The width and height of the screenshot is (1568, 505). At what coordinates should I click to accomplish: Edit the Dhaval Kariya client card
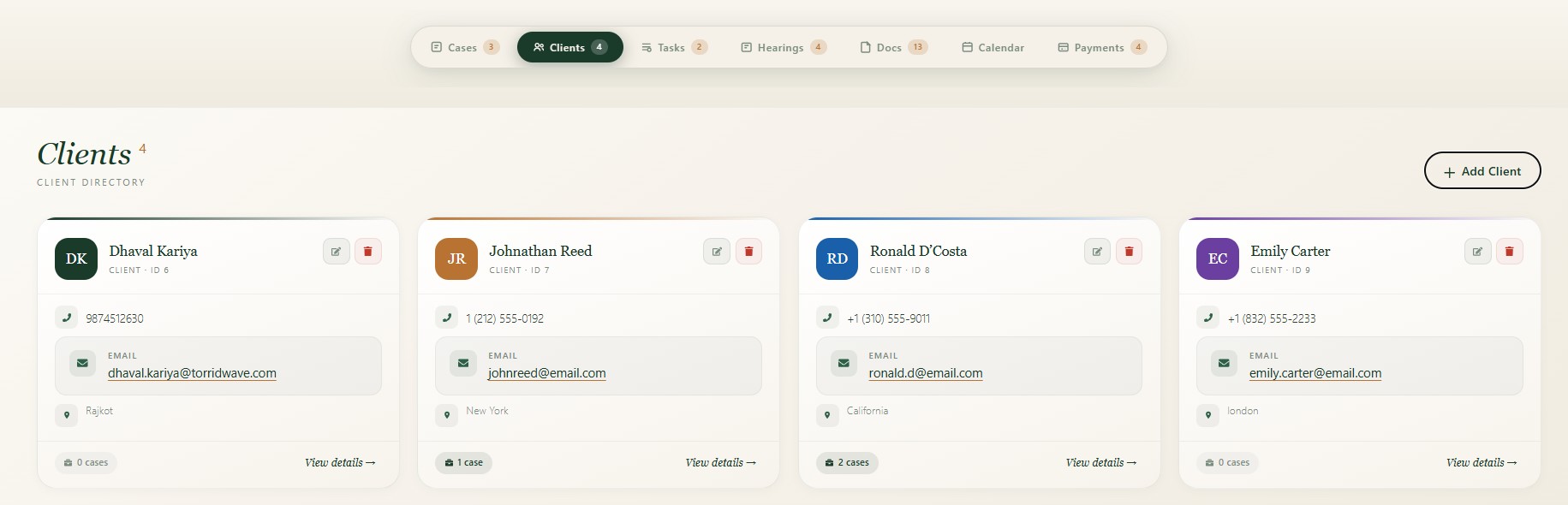[x=337, y=252]
